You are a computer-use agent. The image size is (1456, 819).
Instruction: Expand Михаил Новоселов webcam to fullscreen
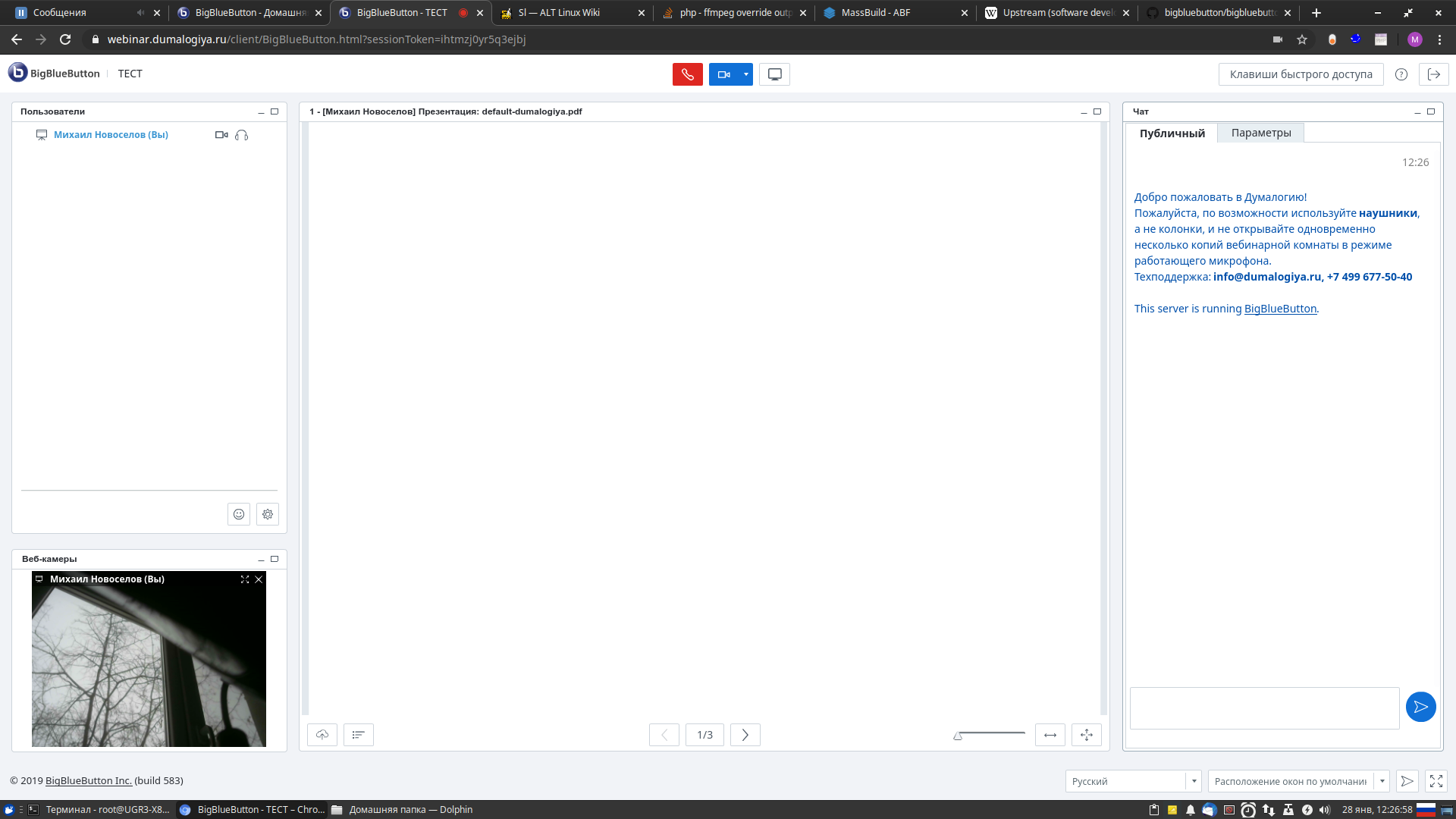pos(244,579)
